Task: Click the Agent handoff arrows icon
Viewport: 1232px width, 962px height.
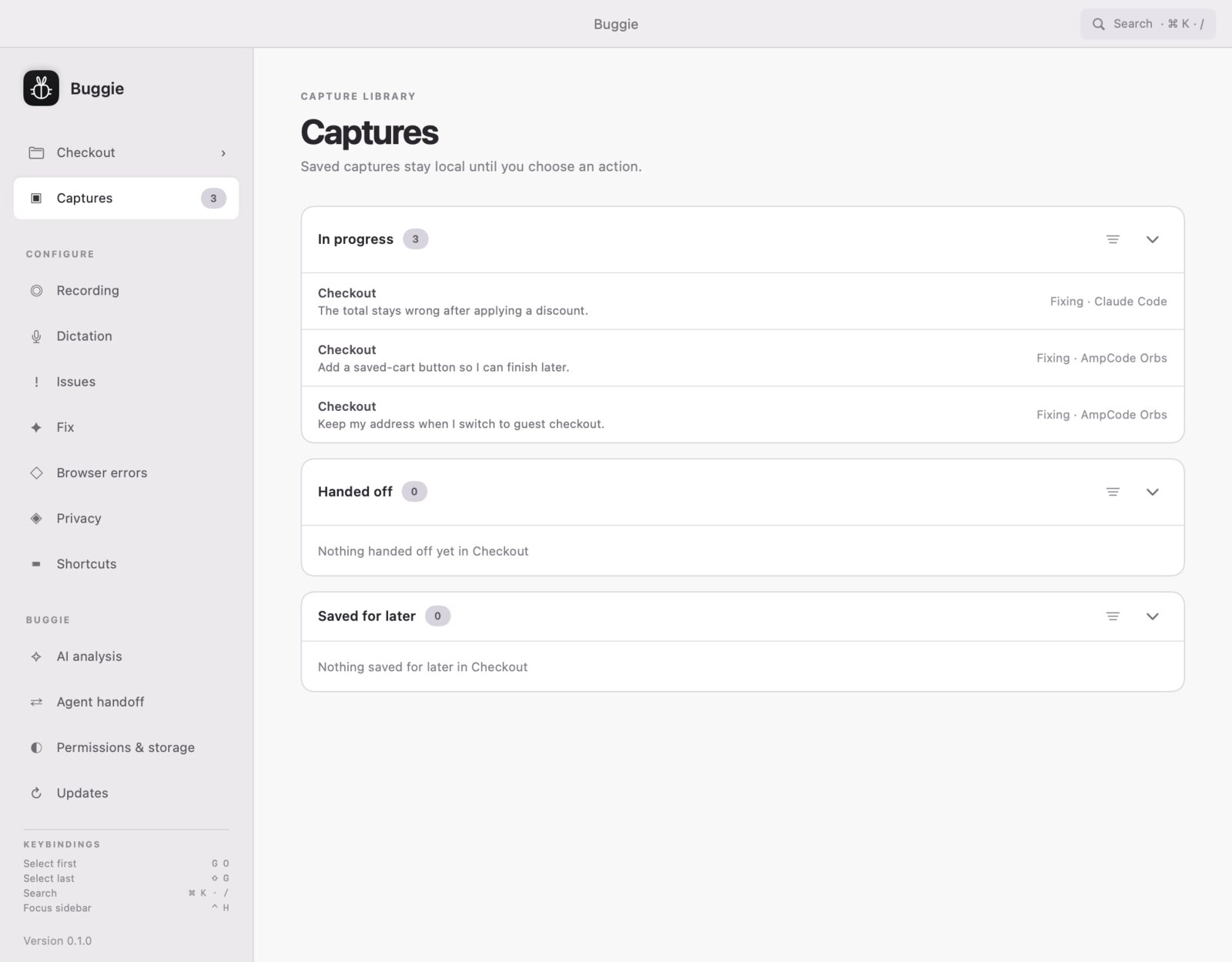Action: click(36, 702)
